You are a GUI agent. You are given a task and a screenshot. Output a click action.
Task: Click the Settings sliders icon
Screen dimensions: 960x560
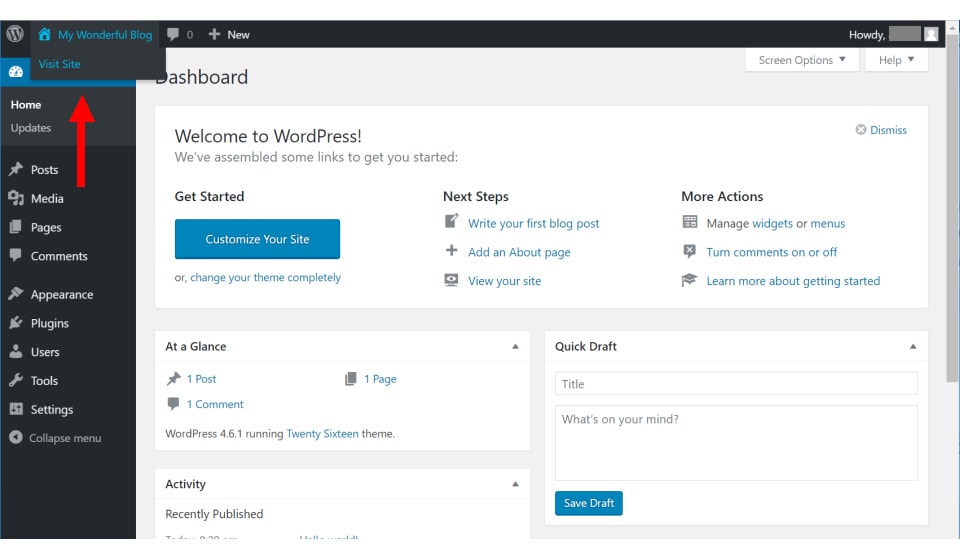16,409
